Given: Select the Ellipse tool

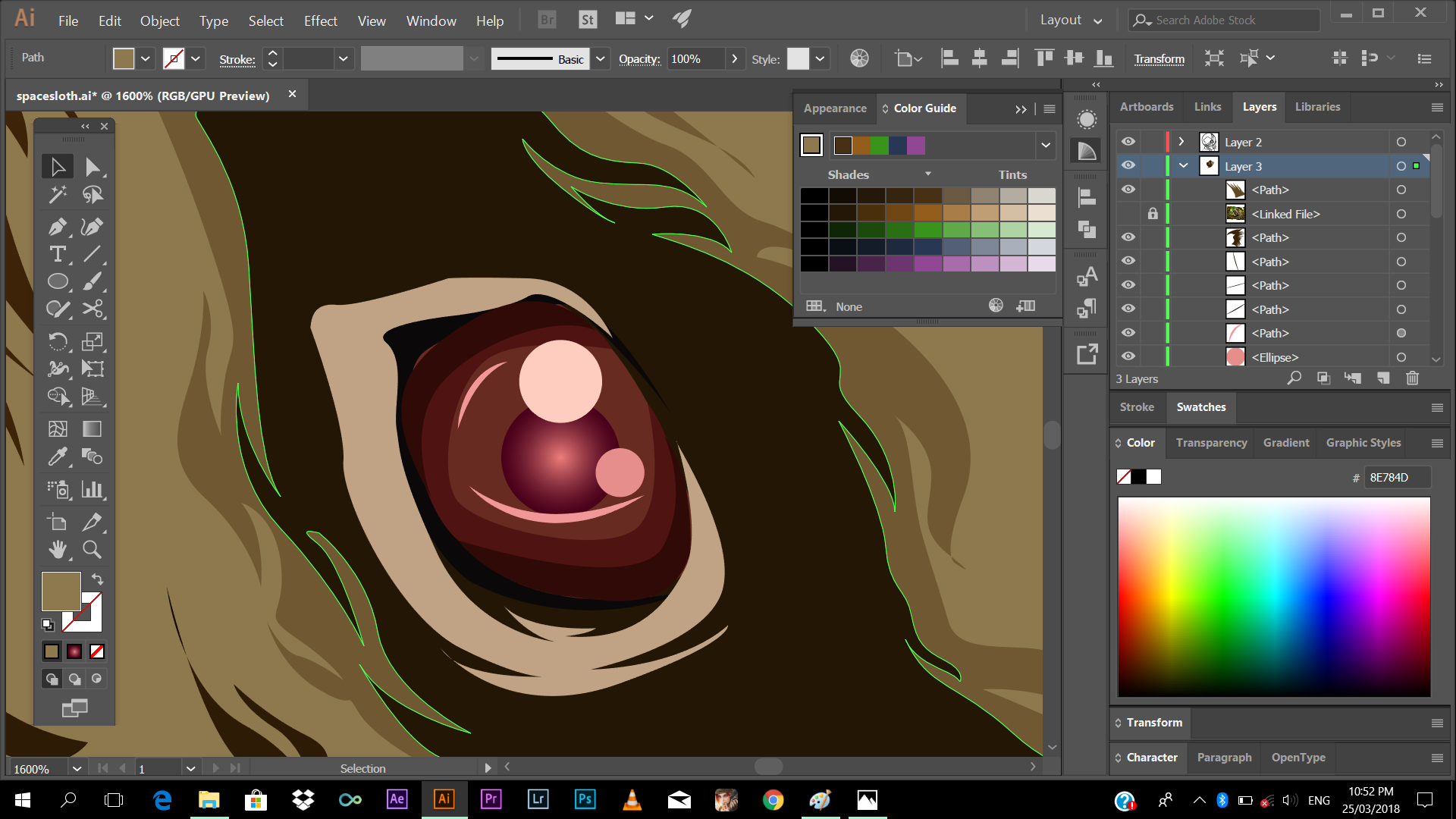Looking at the screenshot, I should click(x=58, y=282).
